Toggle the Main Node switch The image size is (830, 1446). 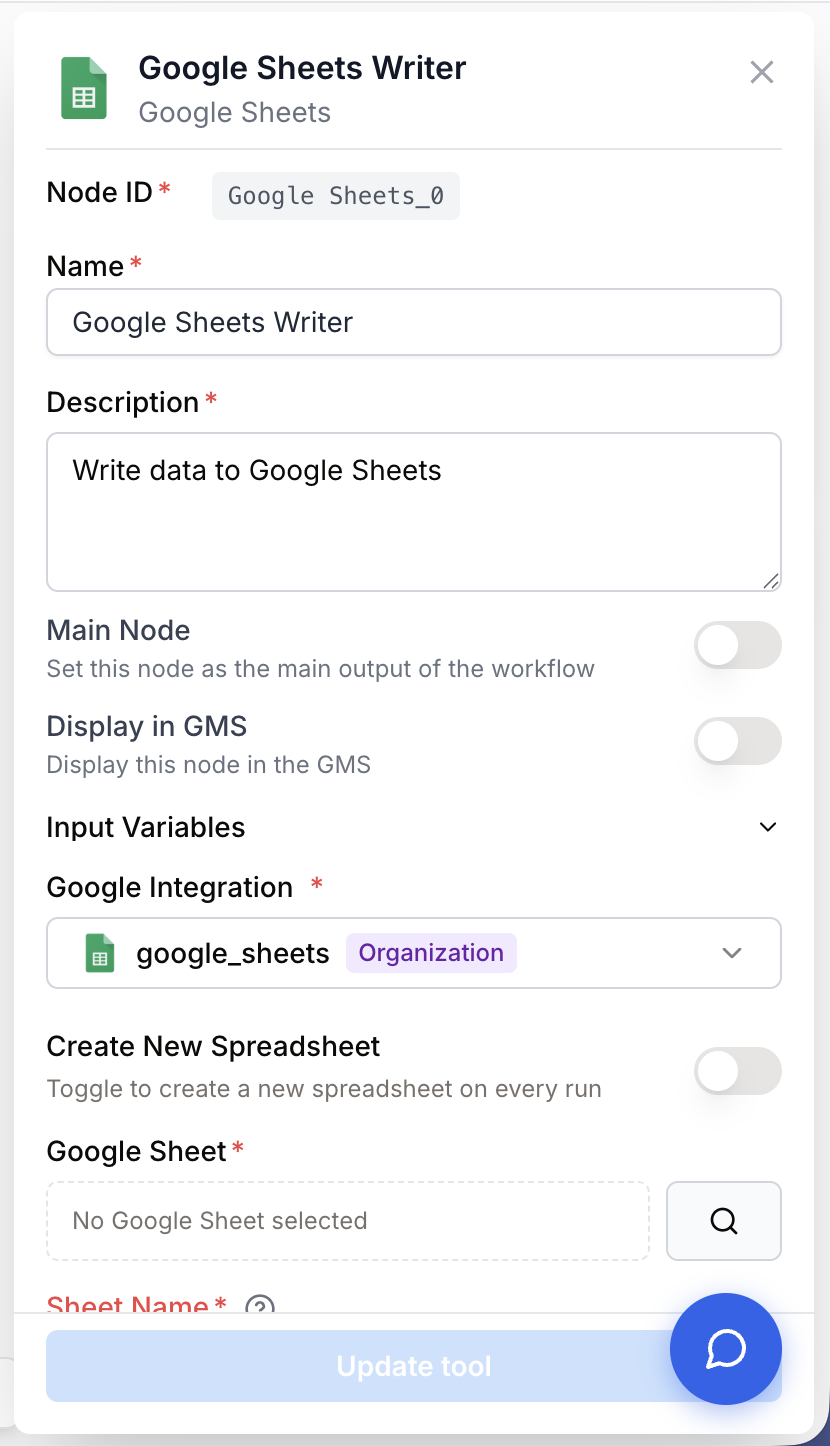coord(738,645)
